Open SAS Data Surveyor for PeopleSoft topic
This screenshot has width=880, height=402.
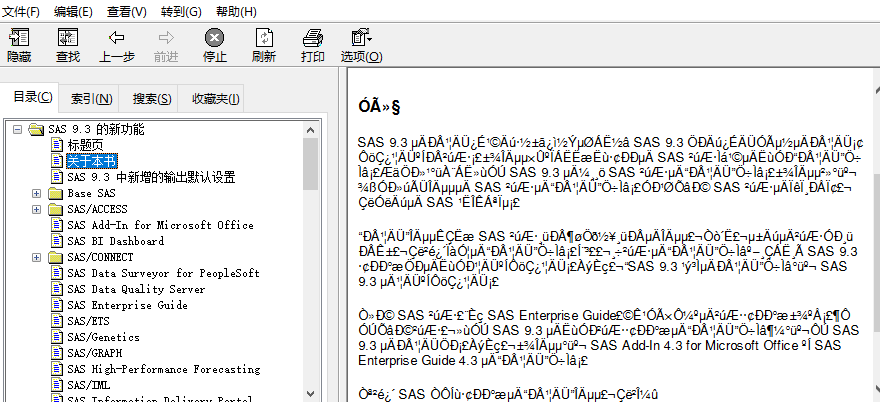click(163, 273)
